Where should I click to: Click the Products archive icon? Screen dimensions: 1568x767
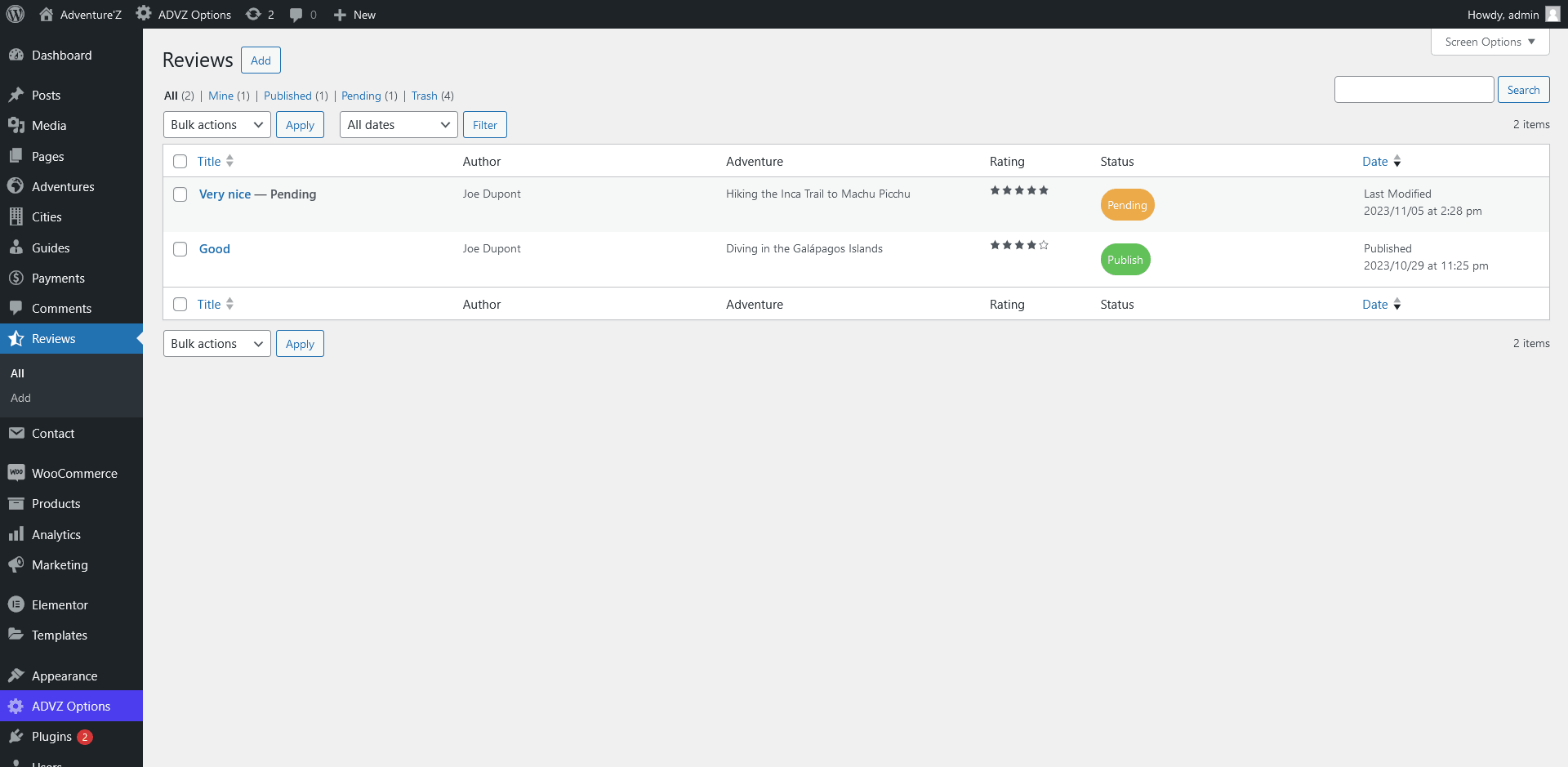click(16, 503)
